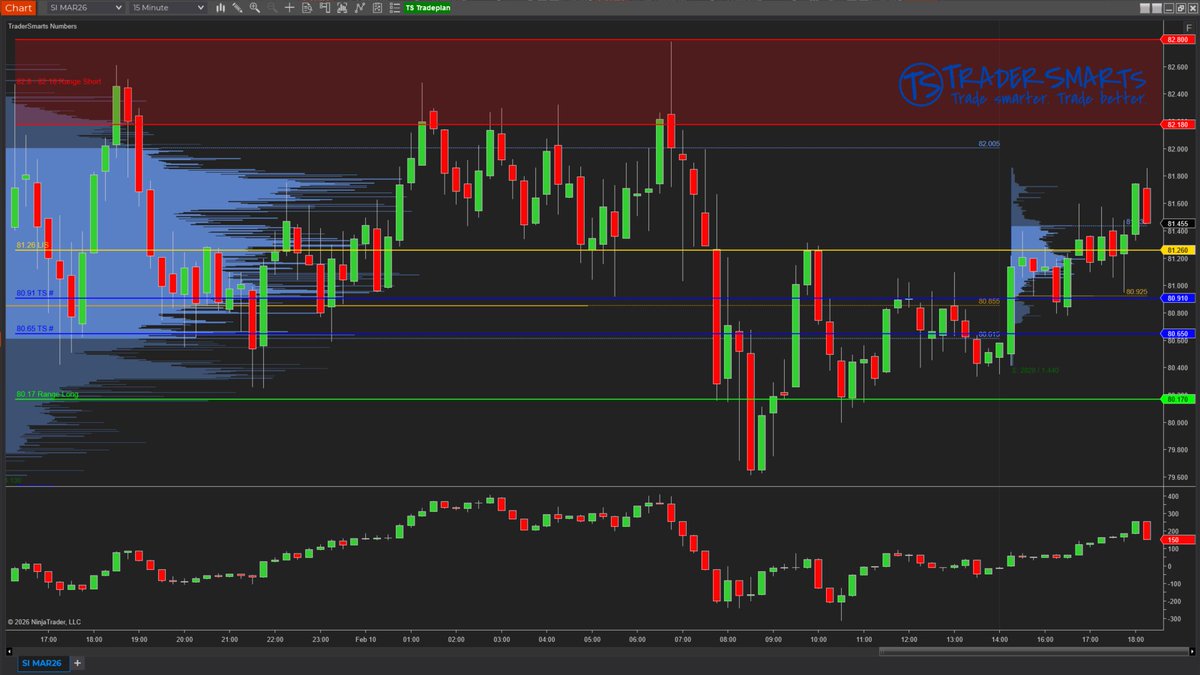Open the Chart Trader panel icon
The height and width of the screenshot is (675, 1200).
click(x=325, y=8)
